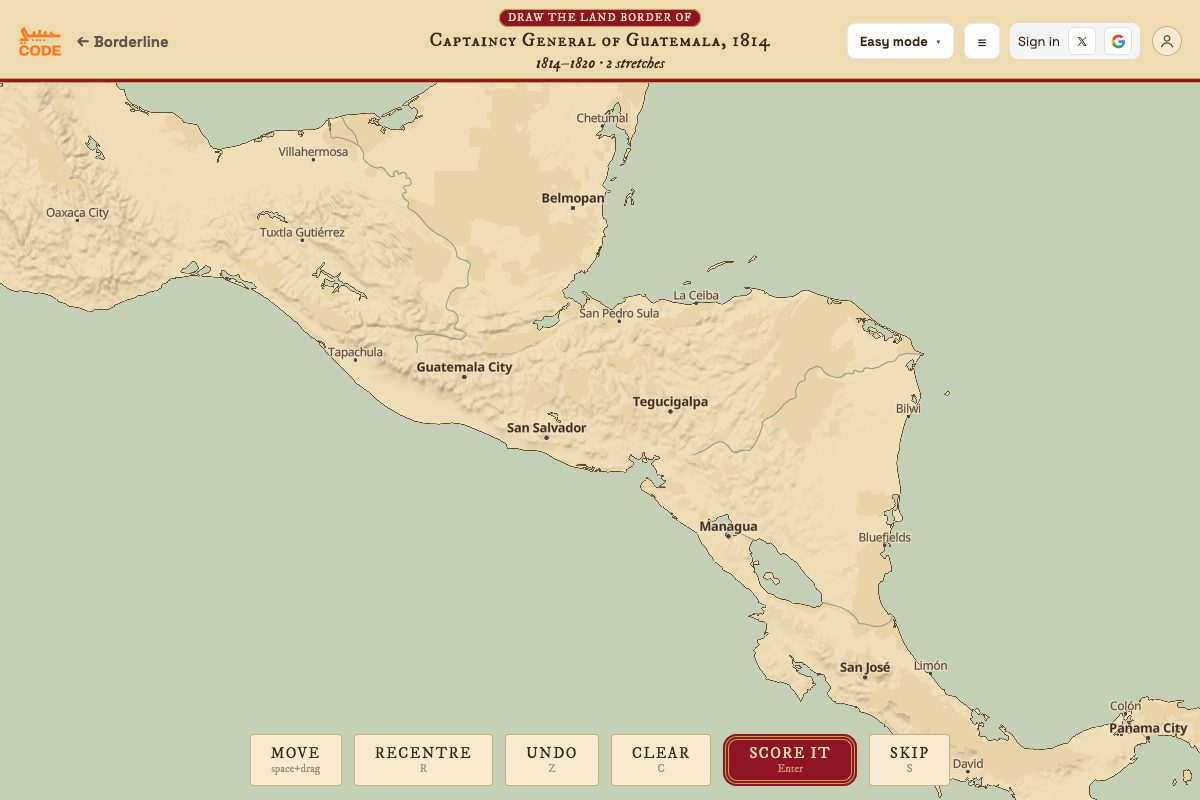Click the orange CODE logo
This screenshot has height=800, width=1200.
40,41
